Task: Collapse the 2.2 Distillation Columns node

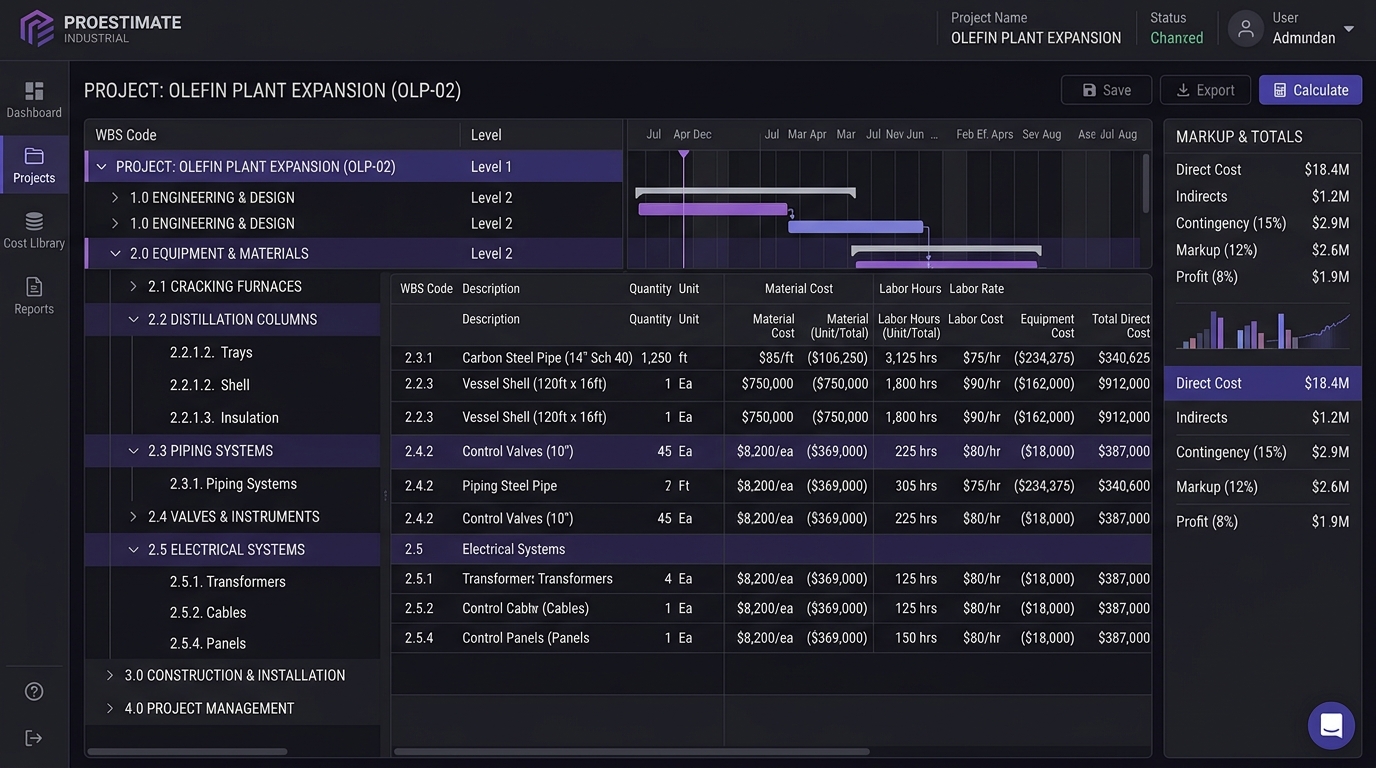Action: [133, 320]
